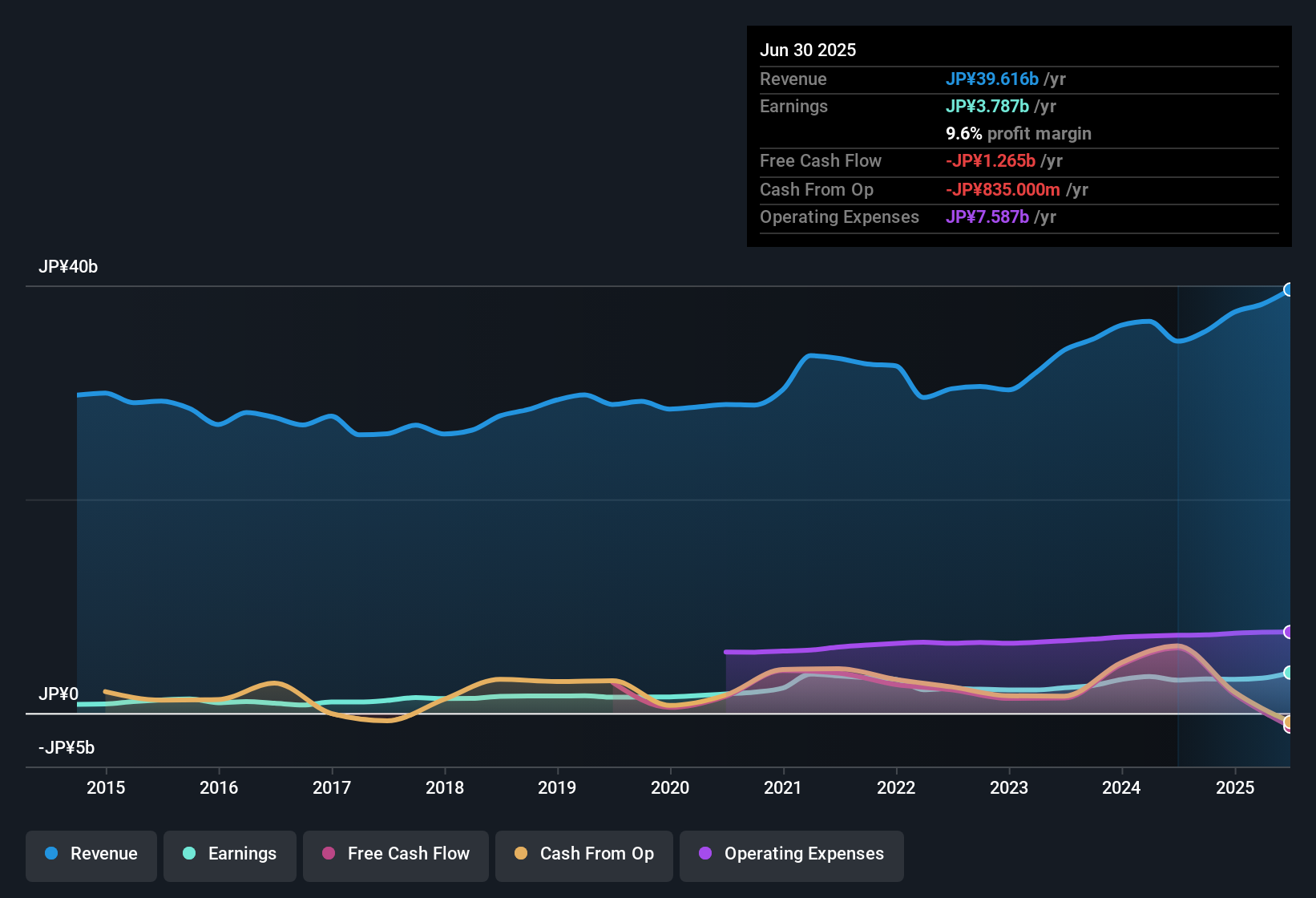Image resolution: width=1316 pixels, height=898 pixels.
Task: Click the blue Revenue legend dot
Action: [51, 854]
